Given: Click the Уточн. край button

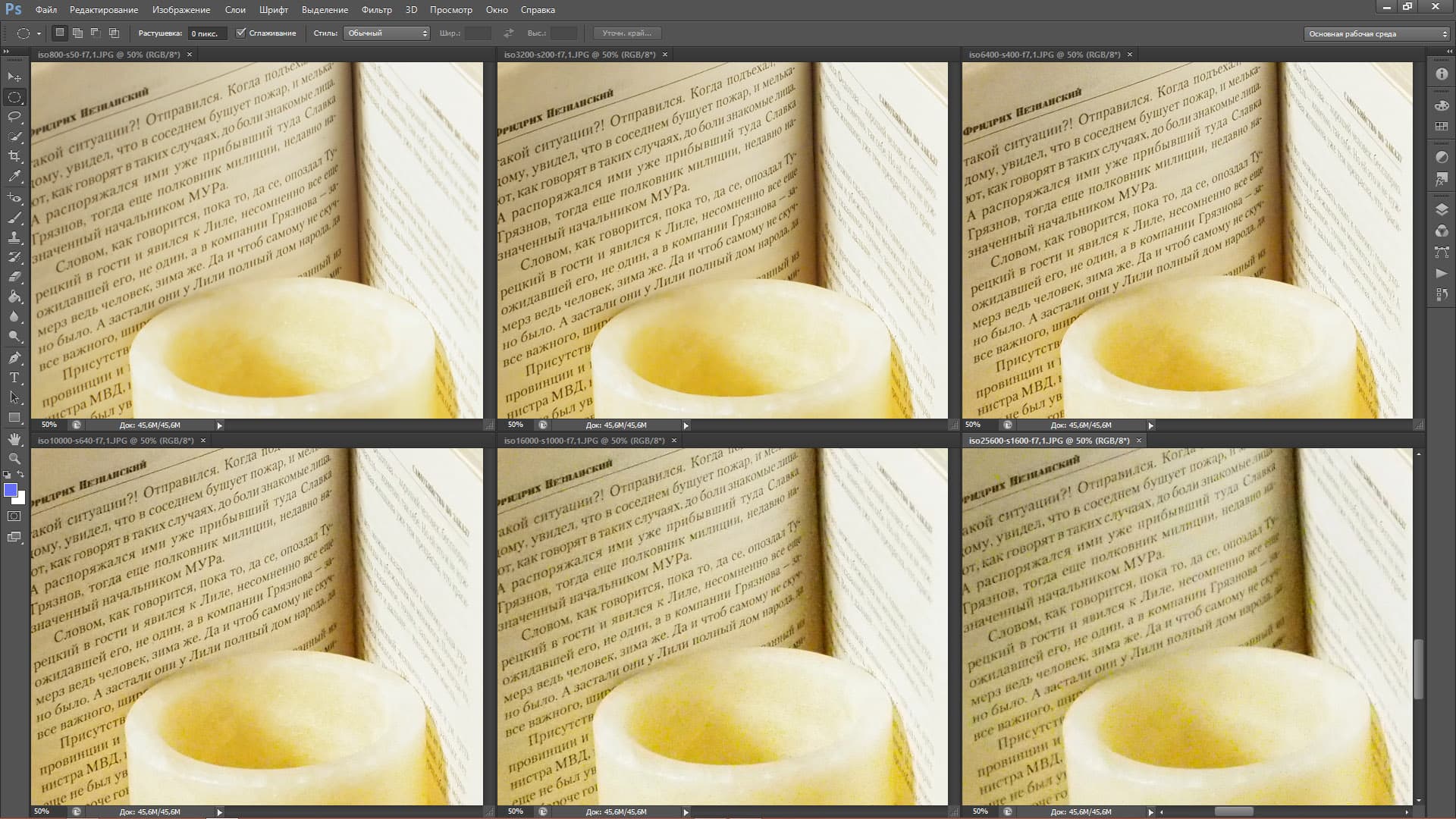Looking at the screenshot, I should (x=626, y=33).
